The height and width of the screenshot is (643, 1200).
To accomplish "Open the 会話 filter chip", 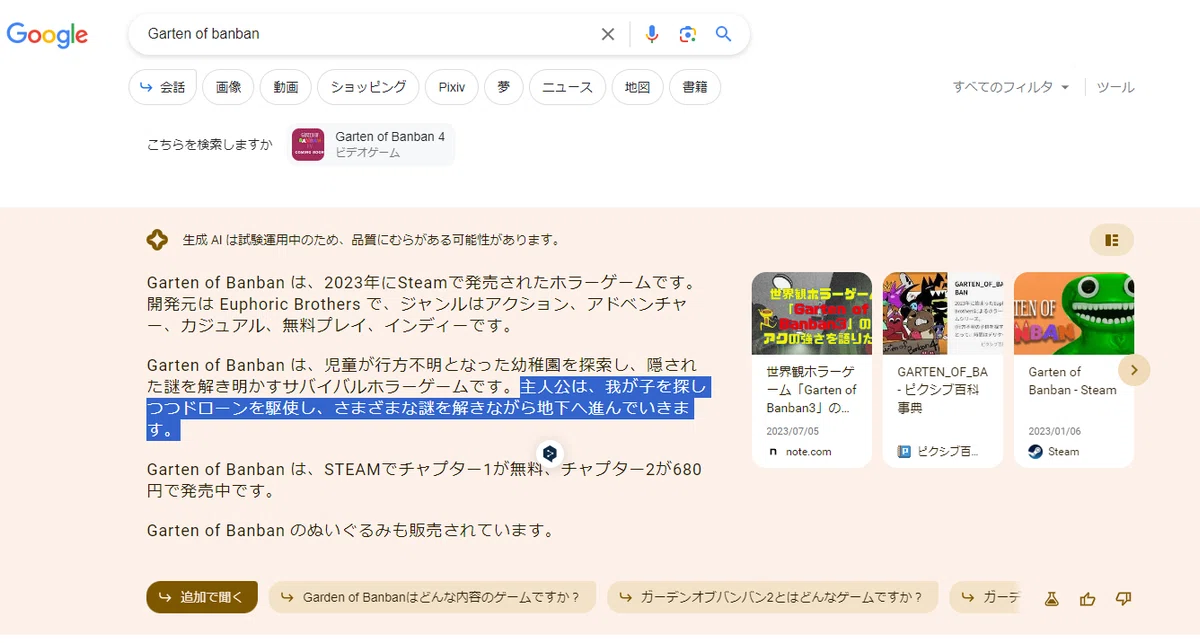I will [162, 87].
